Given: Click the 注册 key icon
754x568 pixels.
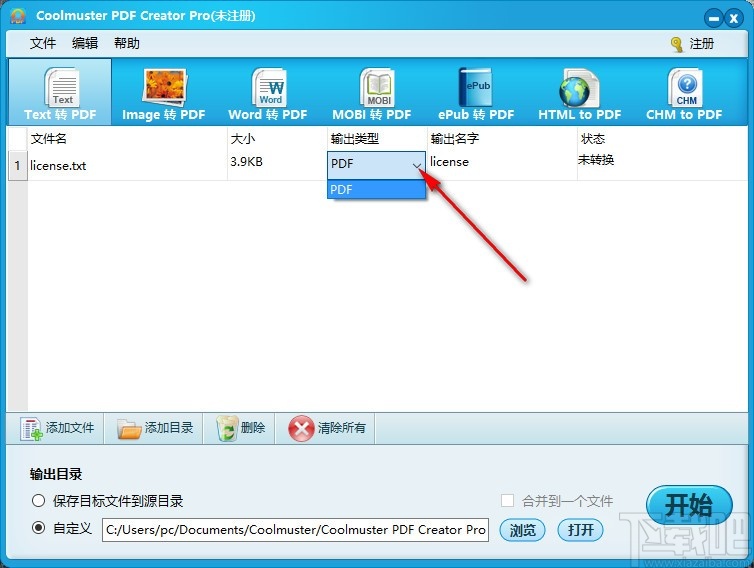Looking at the screenshot, I should coord(677,44).
